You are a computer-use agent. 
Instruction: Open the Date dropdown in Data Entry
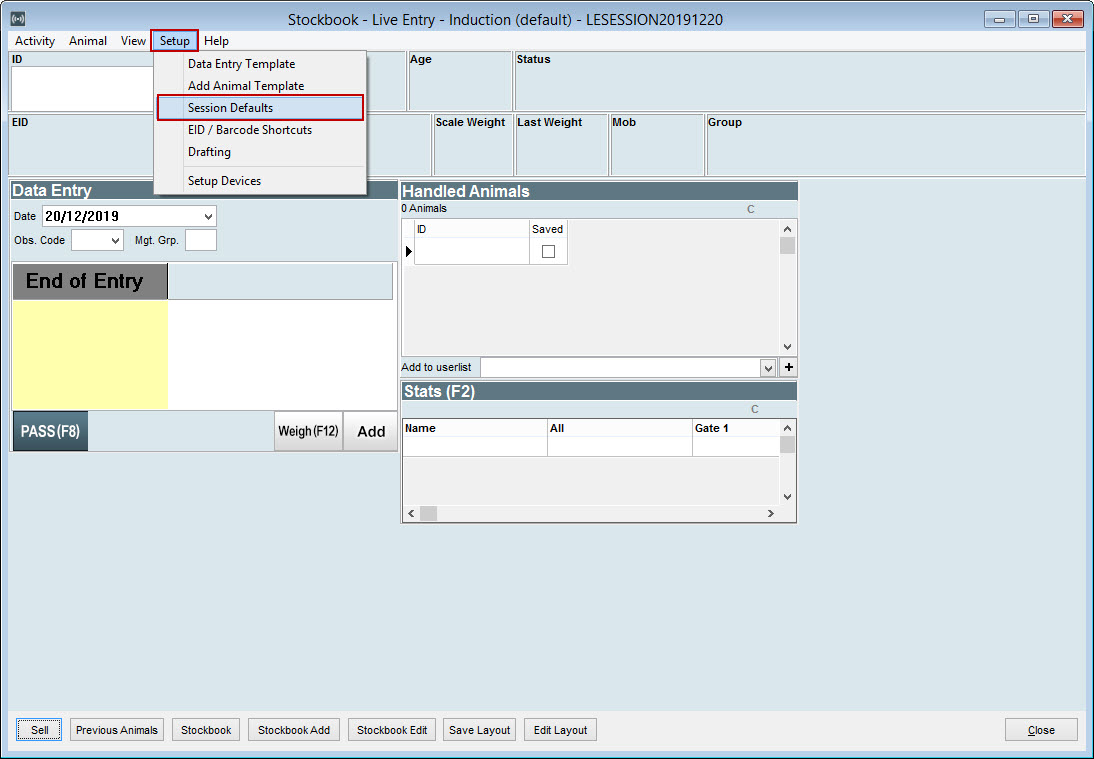208,216
